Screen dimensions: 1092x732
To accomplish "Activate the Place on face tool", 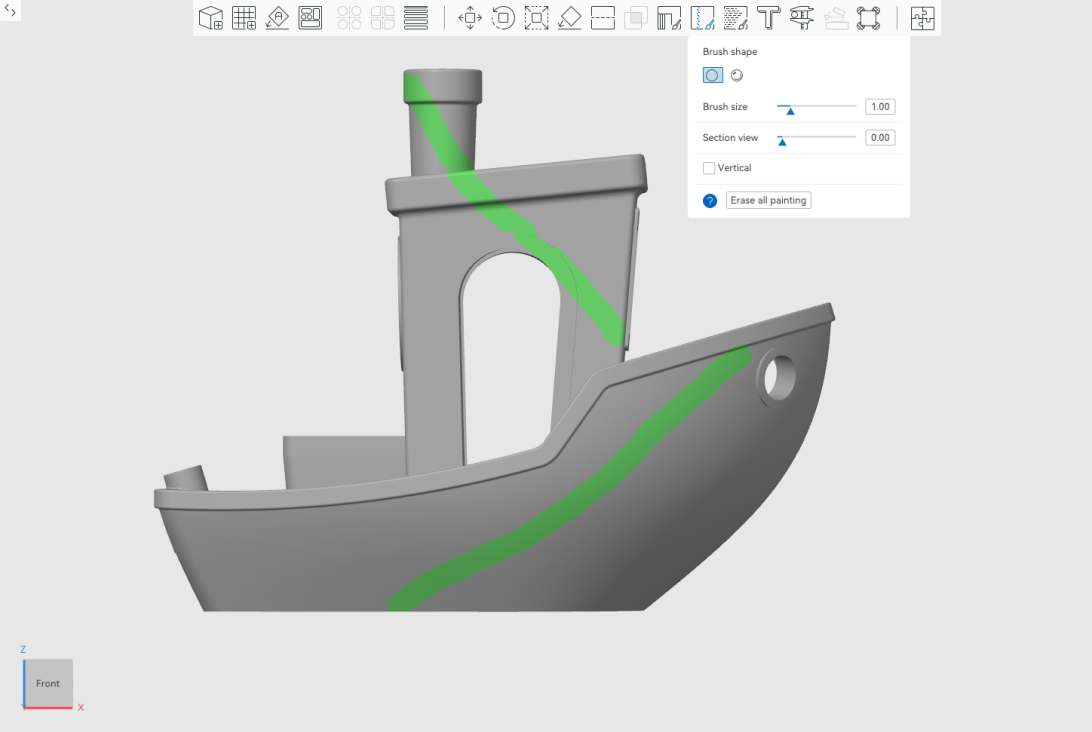I will point(570,17).
